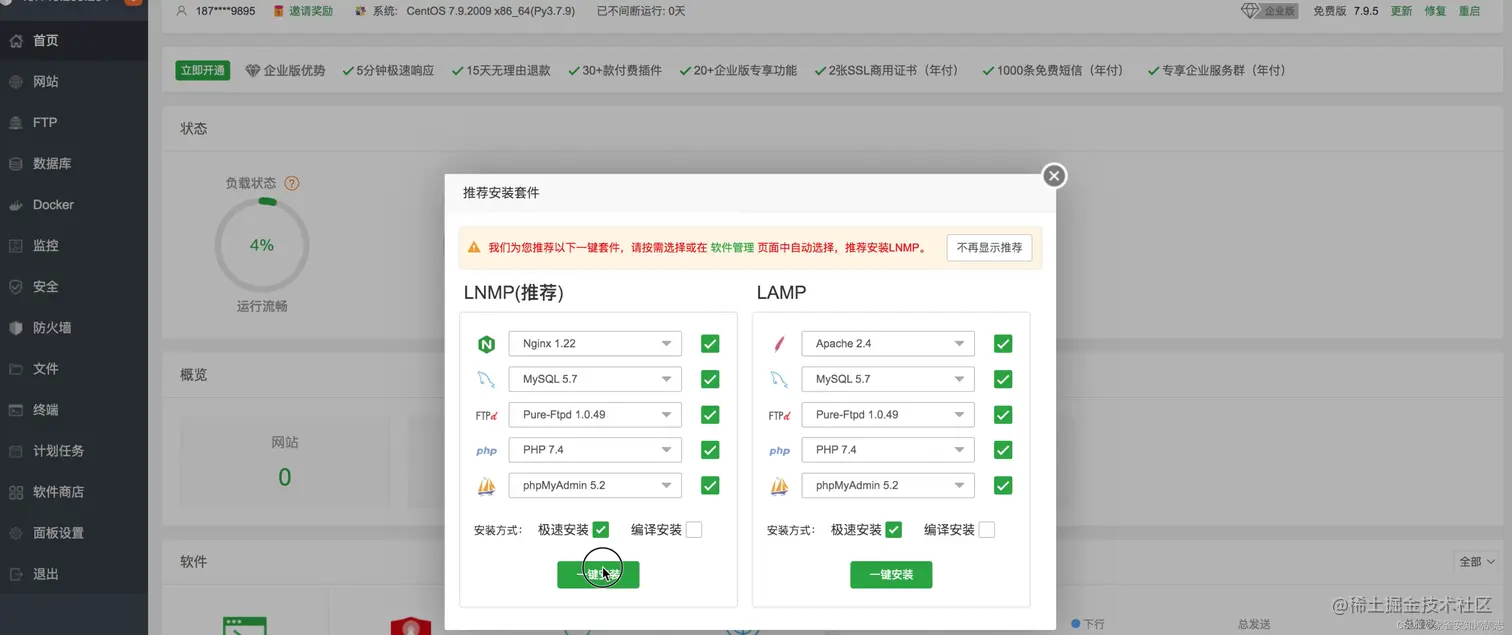Click the Apache feather icon in LAMP suite
The image size is (1512, 635).
[779, 343]
